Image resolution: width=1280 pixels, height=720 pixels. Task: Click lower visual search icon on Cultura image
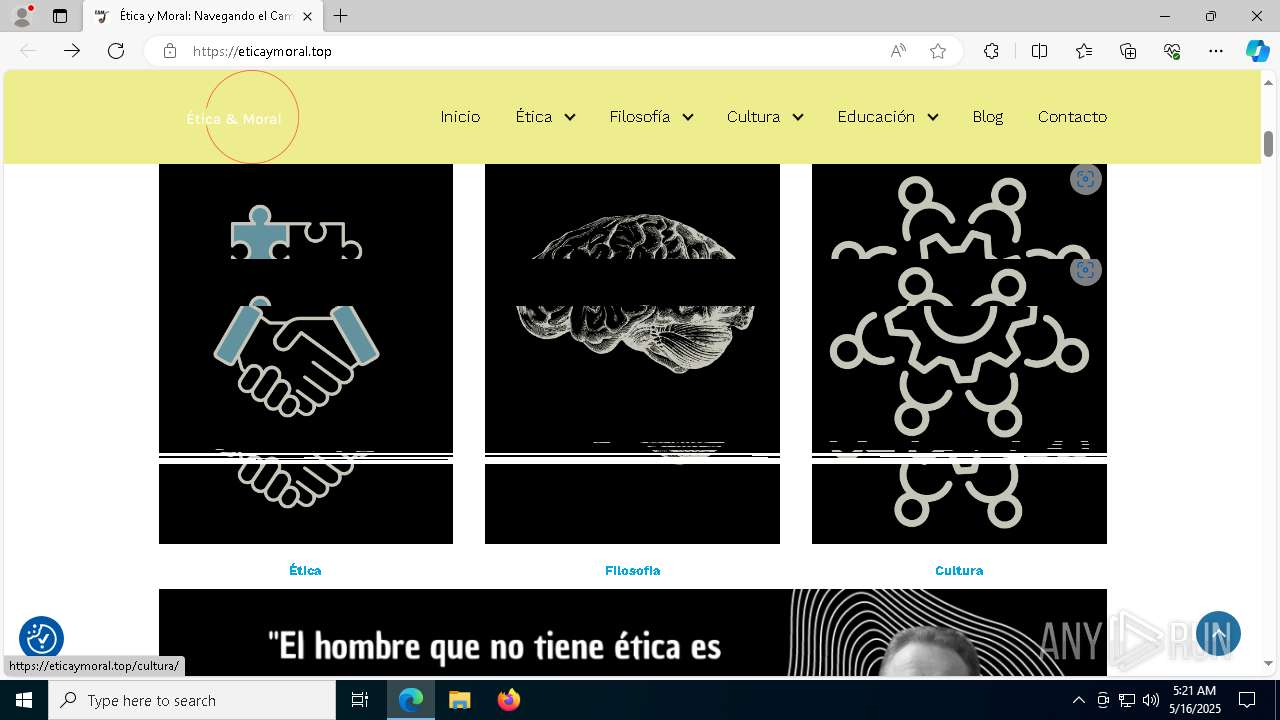tap(1085, 270)
